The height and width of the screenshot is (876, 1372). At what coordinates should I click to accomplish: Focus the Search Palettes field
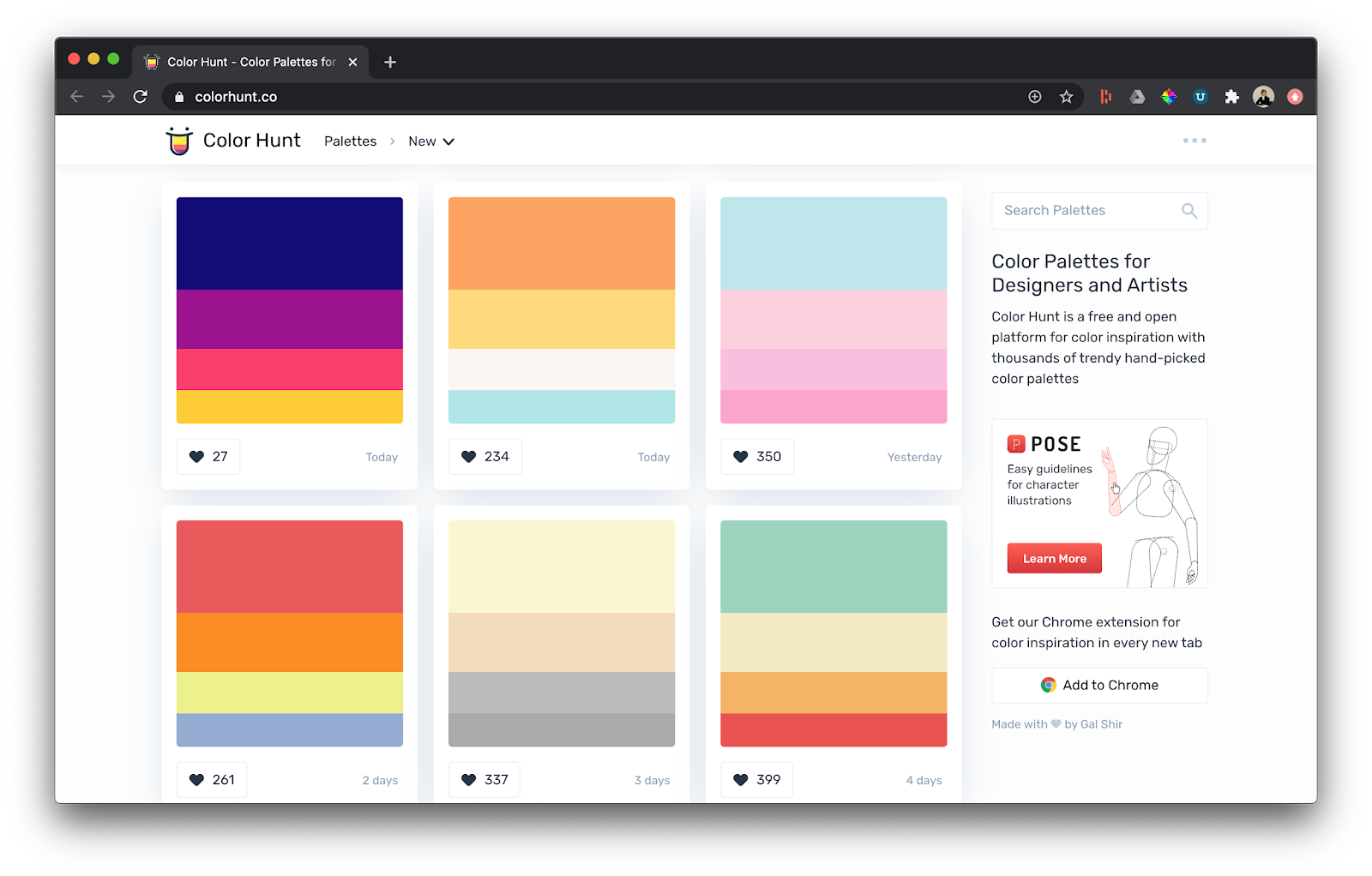(1099, 211)
